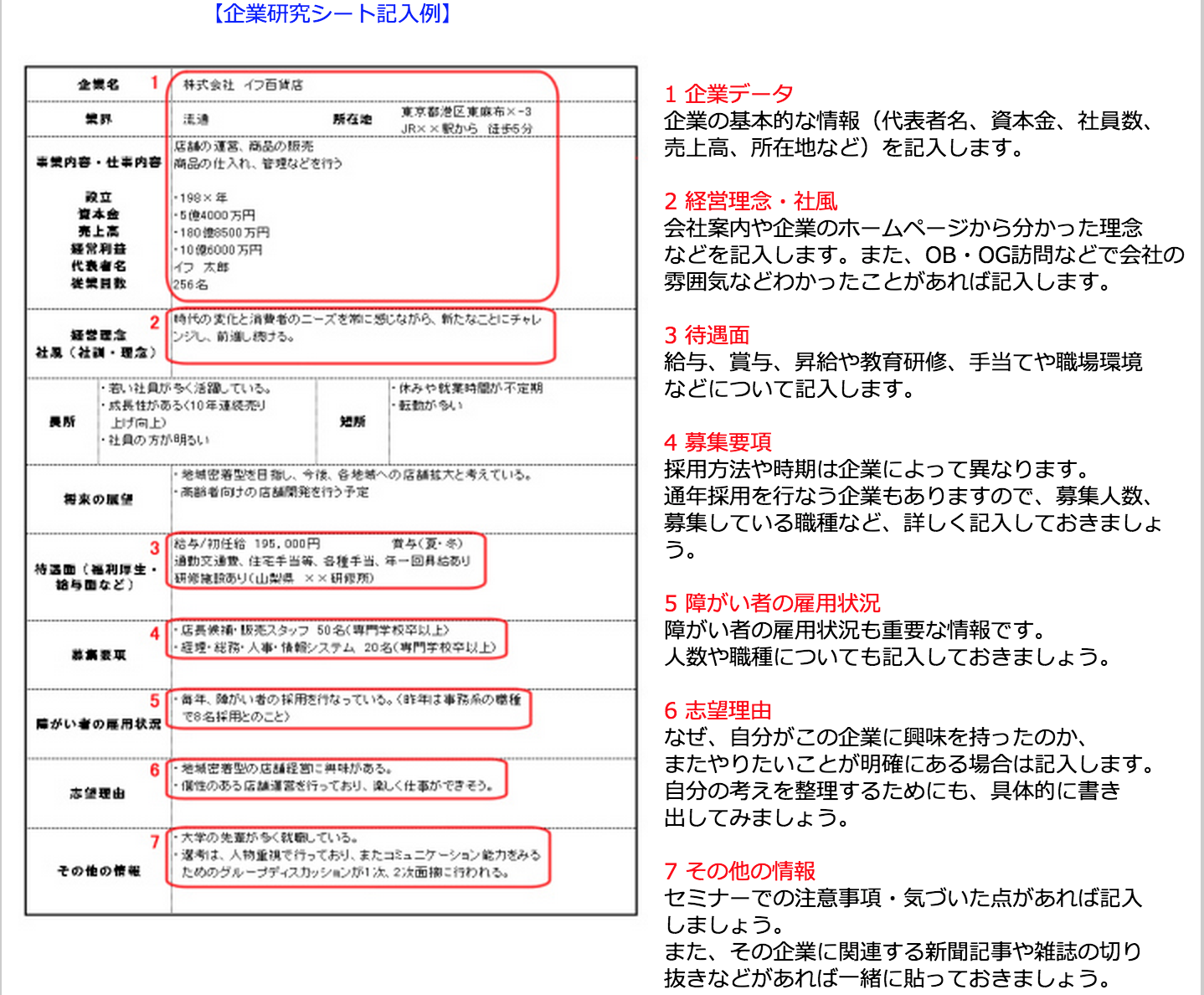
Task: Click the red heading "3 待遇面"
Action: [707, 335]
